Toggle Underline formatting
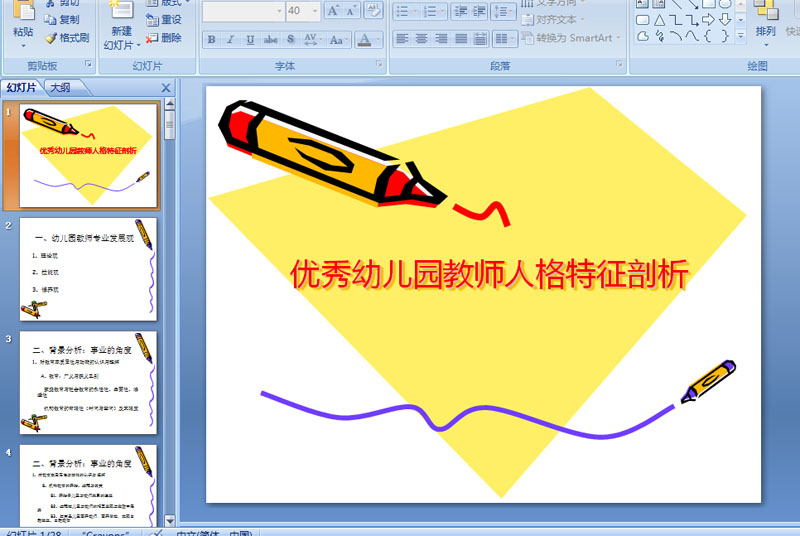Screen dimensions: 800x536 [x=250, y=40]
